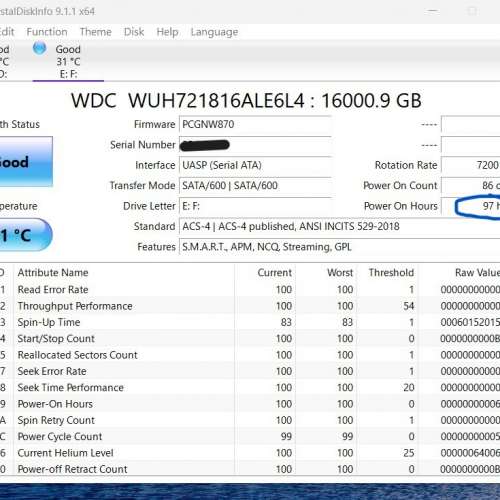This screenshot has width=500, height=500.
Task: Click the Spin-Up Time raw value 0060152015
Action: pyautogui.click(x=470, y=322)
